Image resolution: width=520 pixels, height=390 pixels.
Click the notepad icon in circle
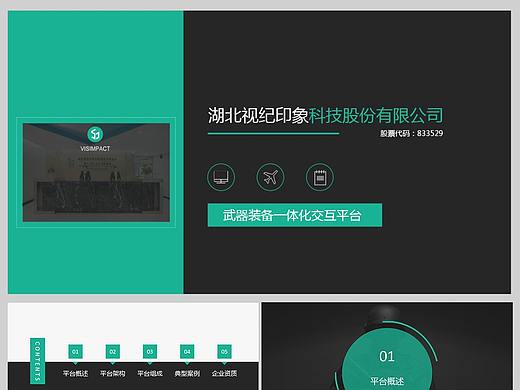tap(319, 177)
